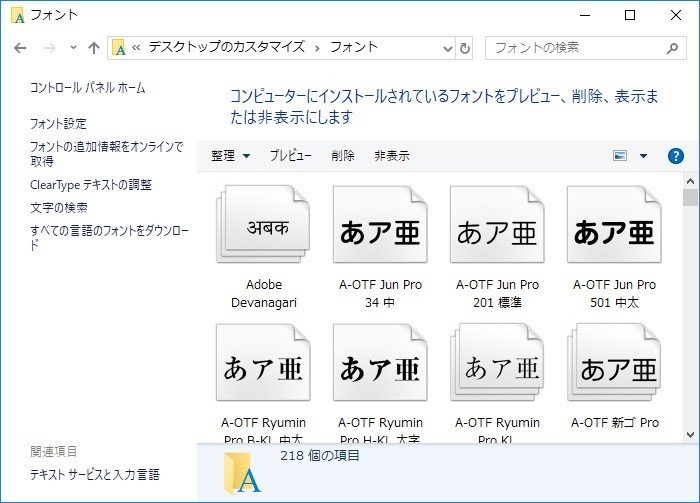Screen dimensions: 700x503
Task: Click the A-OTF 新ゴ Pro name label
Action: [615, 422]
